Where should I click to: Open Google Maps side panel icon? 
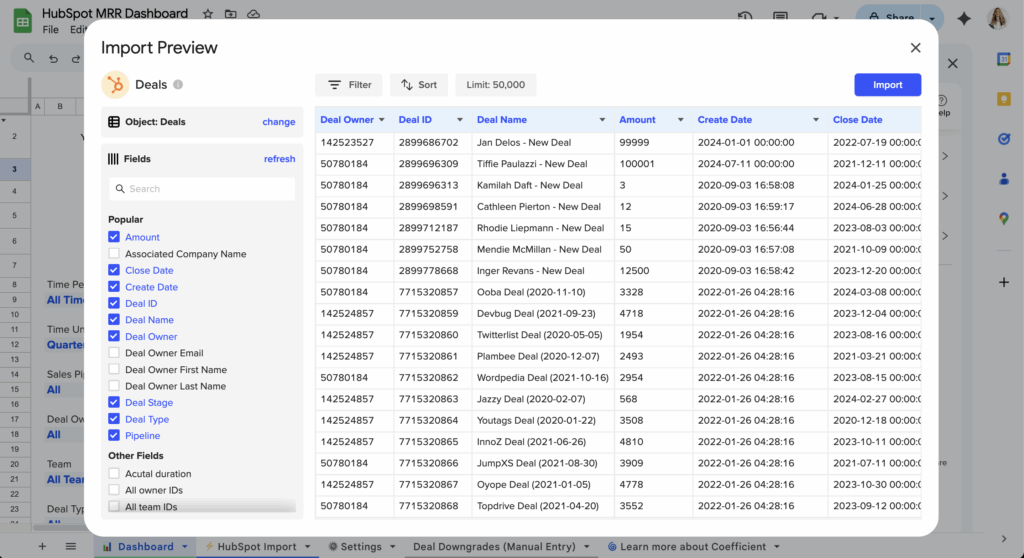tap(1004, 218)
